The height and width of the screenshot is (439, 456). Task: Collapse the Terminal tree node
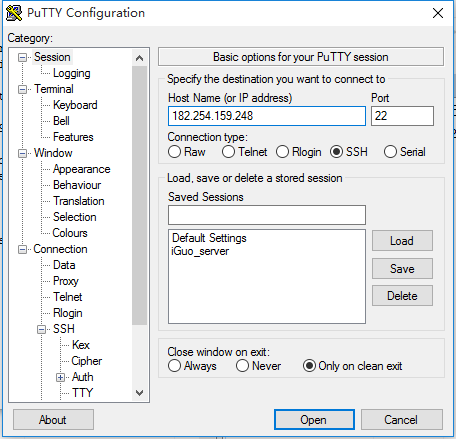pos(22,89)
